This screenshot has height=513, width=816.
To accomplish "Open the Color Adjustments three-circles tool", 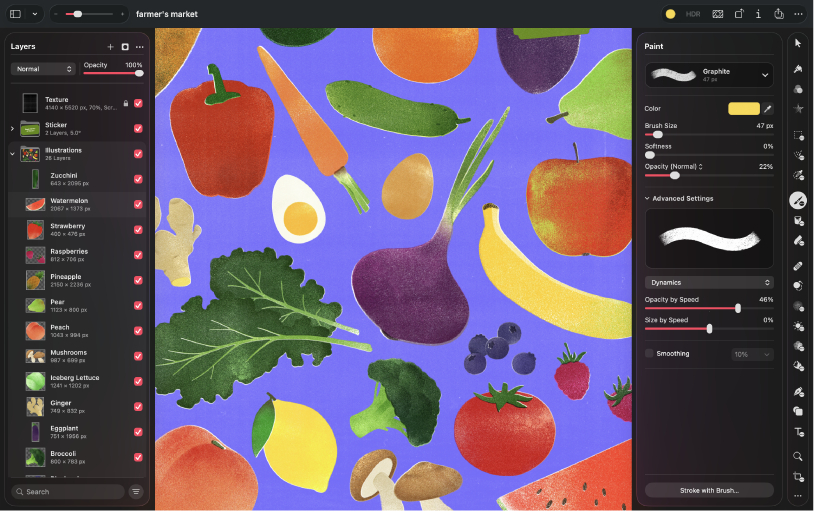I will coord(799,89).
